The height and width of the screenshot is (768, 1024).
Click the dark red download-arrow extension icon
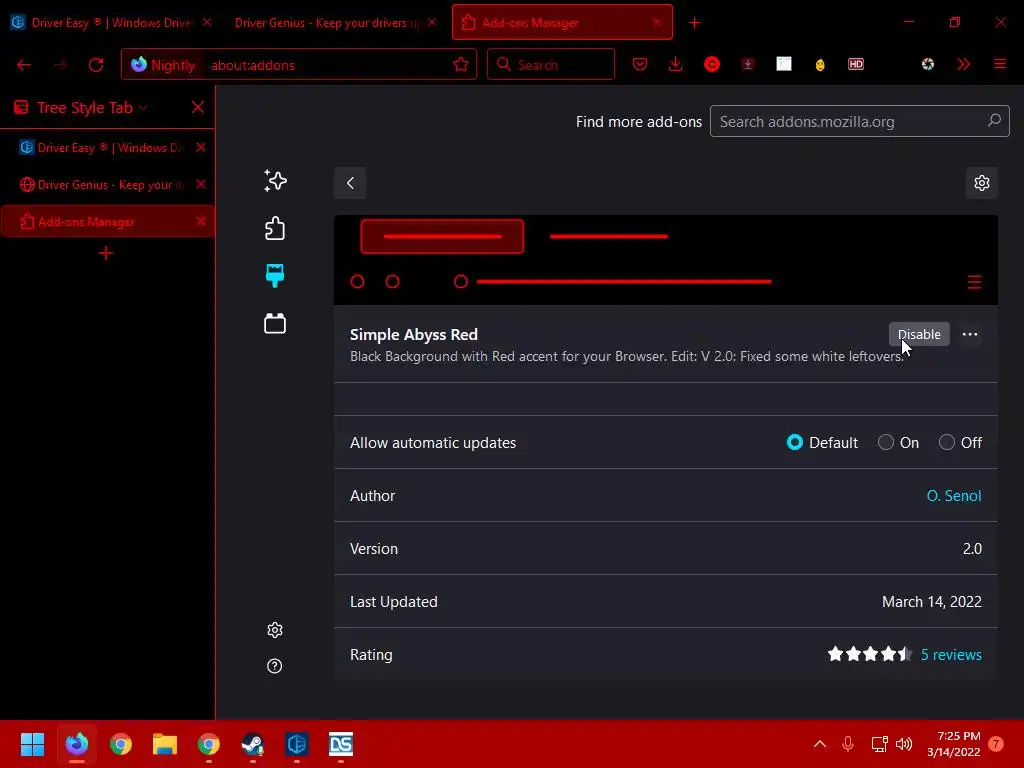(x=748, y=64)
